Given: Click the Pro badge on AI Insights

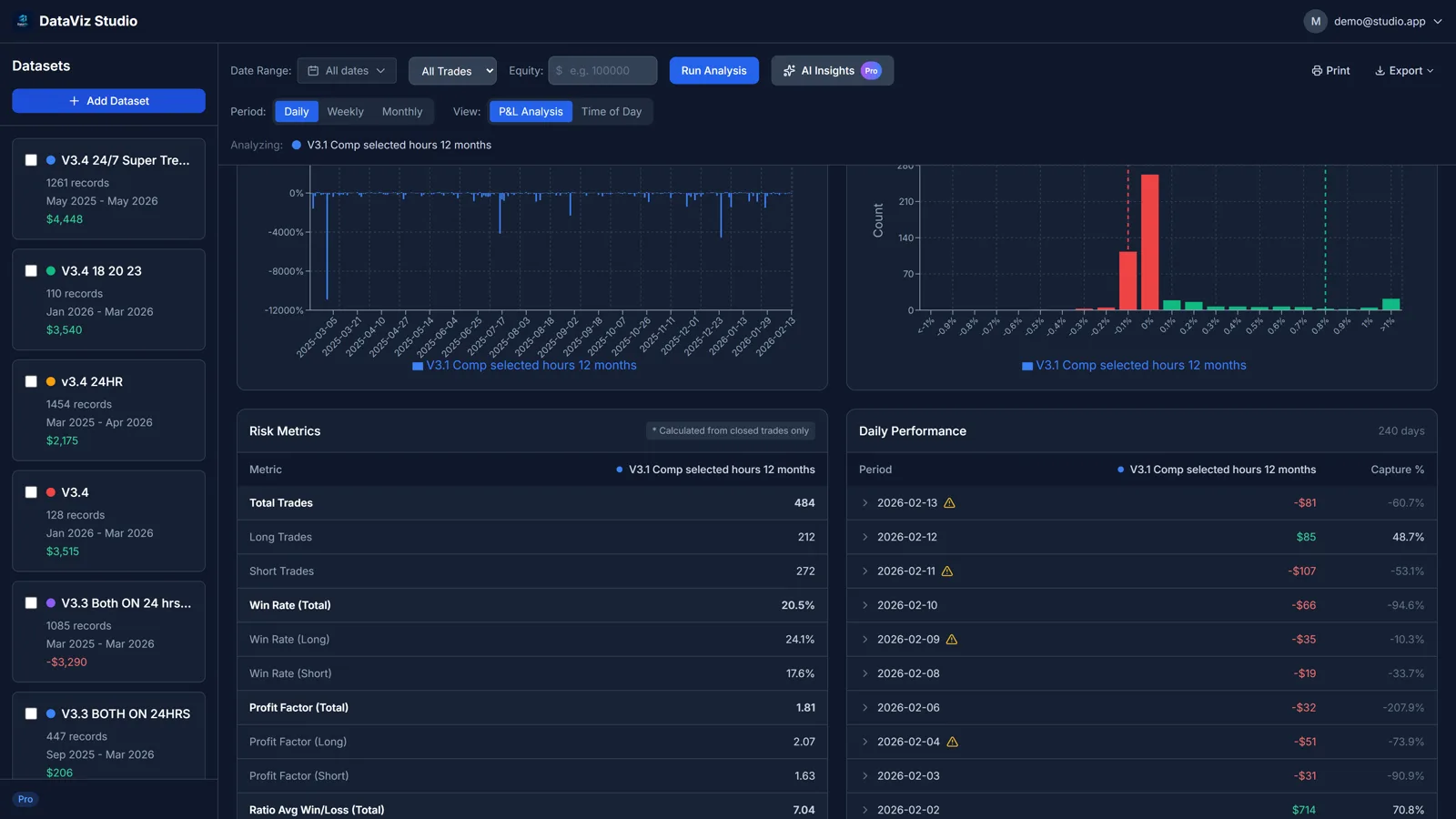Looking at the screenshot, I should (x=871, y=71).
